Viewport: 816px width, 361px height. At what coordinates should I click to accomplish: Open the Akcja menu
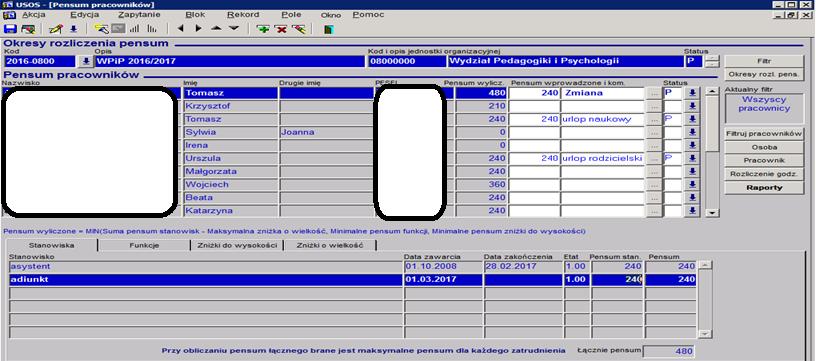coord(34,15)
